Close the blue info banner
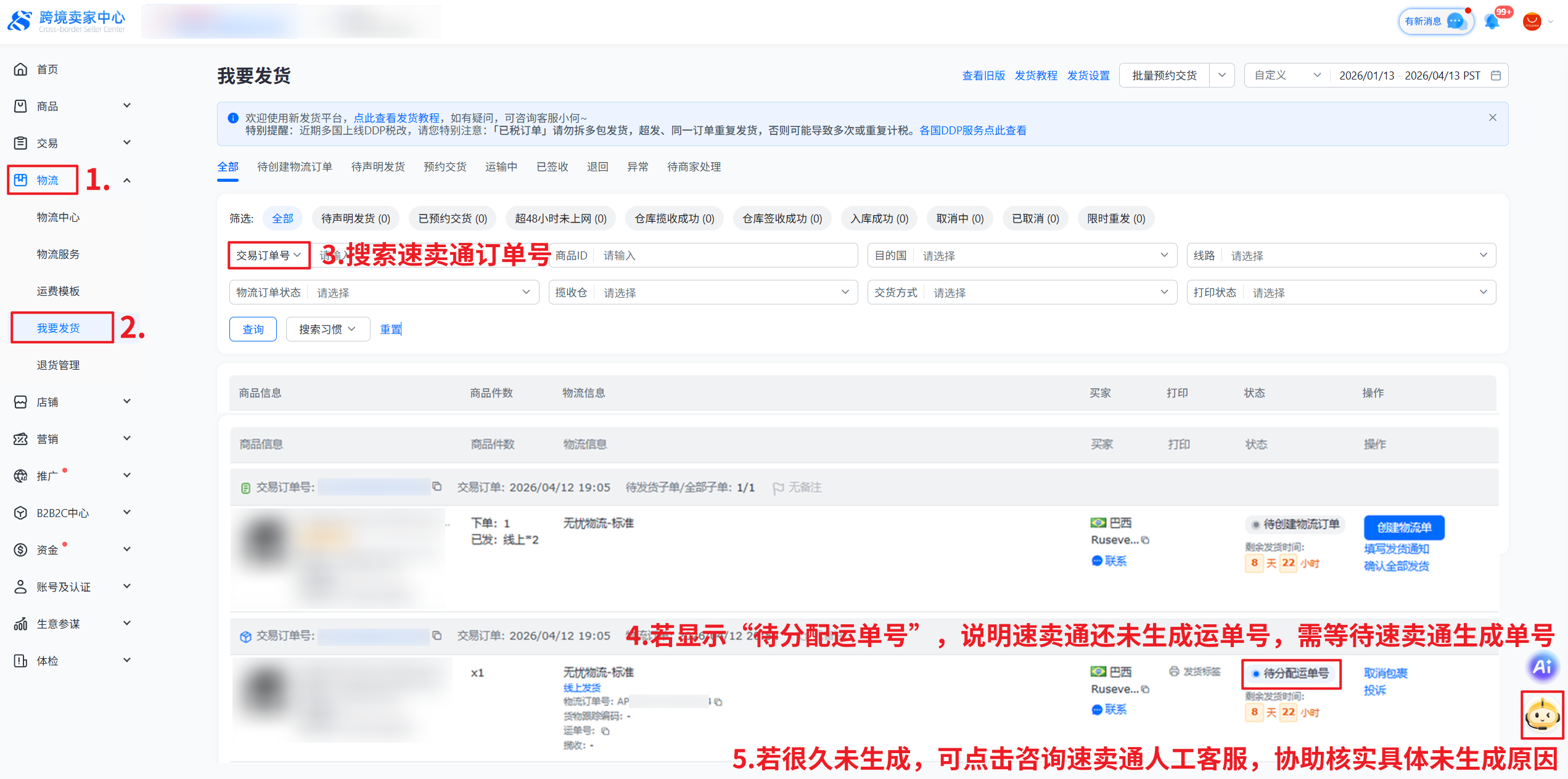This screenshot has width=1568, height=779. (x=1493, y=118)
